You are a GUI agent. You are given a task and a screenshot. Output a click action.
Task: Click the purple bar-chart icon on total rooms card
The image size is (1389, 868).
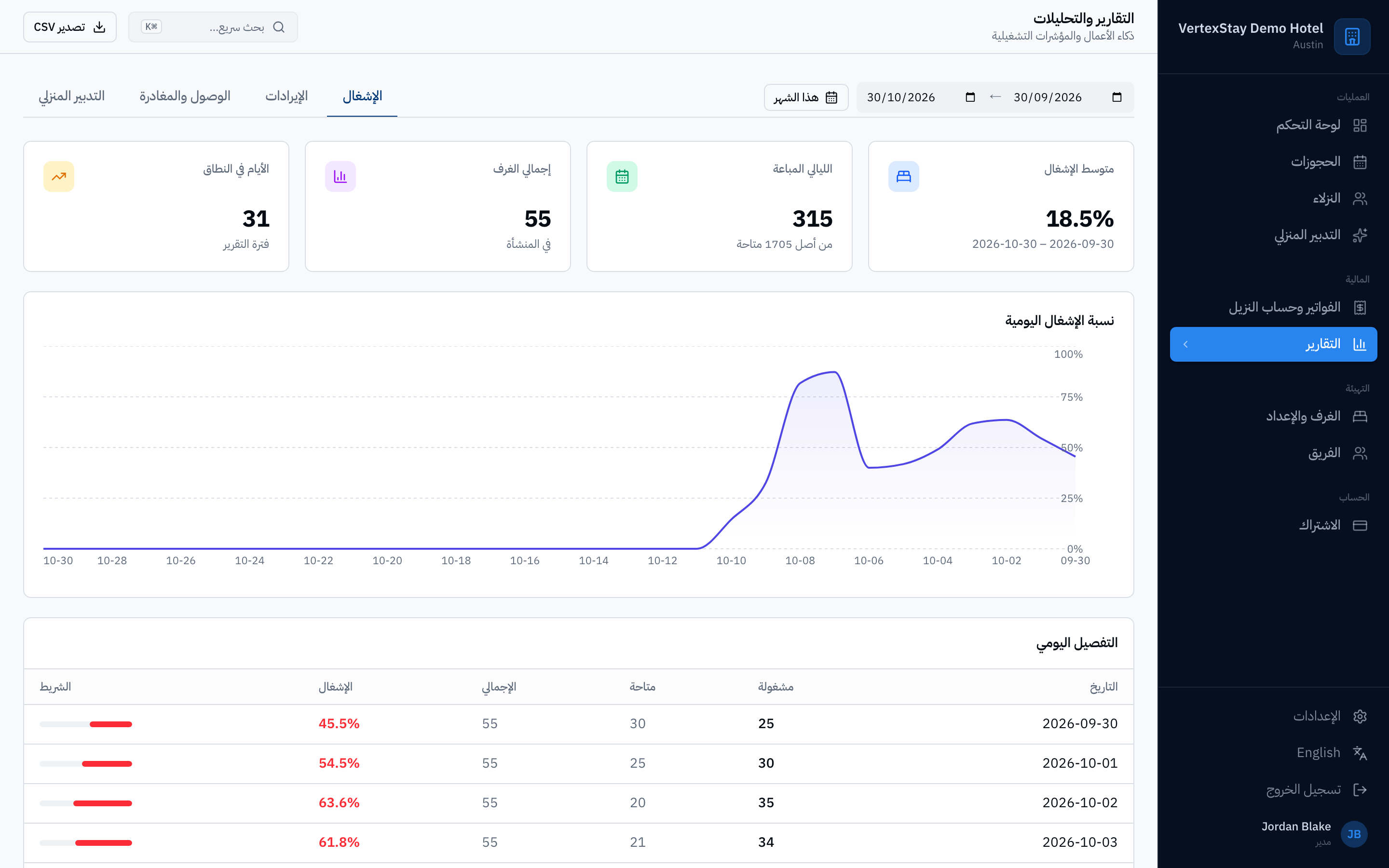(340, 176)
